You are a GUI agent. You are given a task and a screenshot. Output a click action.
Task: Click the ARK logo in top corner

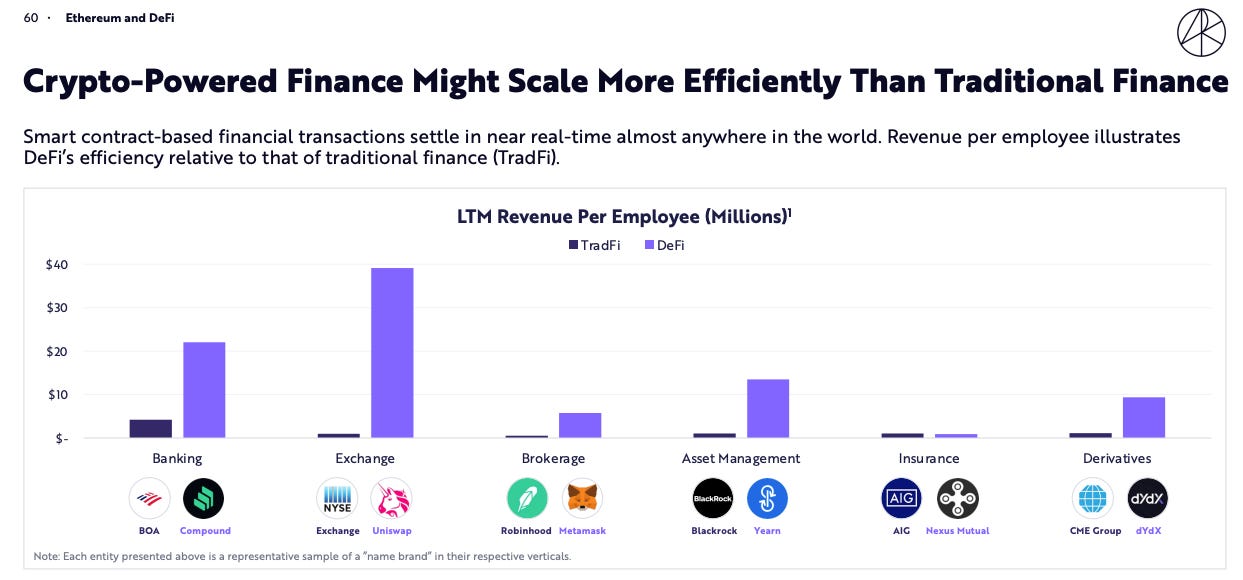click(1201, 32)
